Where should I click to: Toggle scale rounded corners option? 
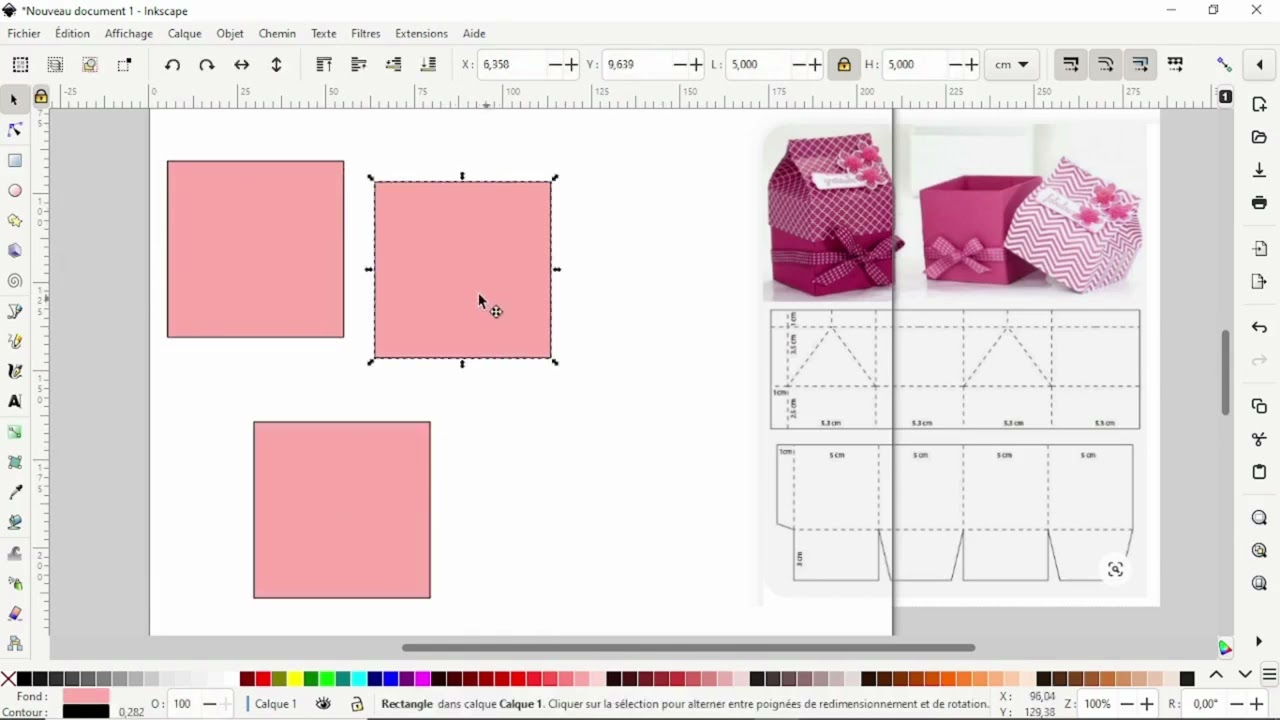pos(1105,64)
